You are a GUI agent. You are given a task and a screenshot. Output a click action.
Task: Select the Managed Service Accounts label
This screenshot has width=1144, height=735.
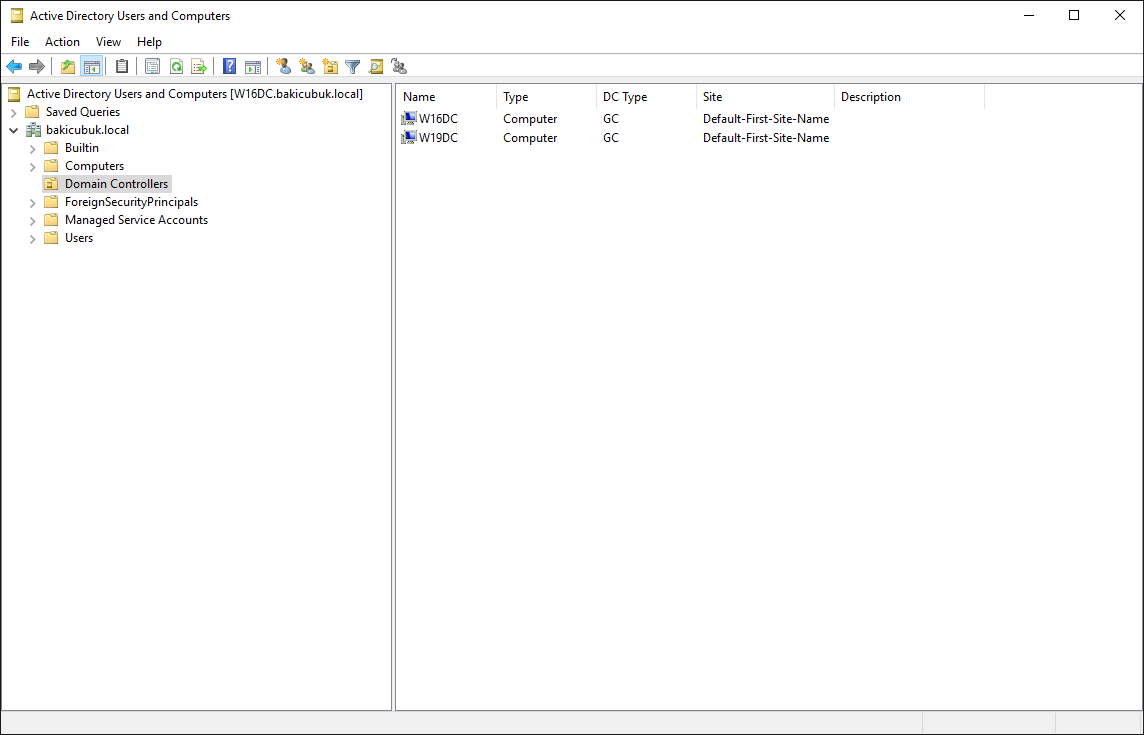click(x=136, y=220)
